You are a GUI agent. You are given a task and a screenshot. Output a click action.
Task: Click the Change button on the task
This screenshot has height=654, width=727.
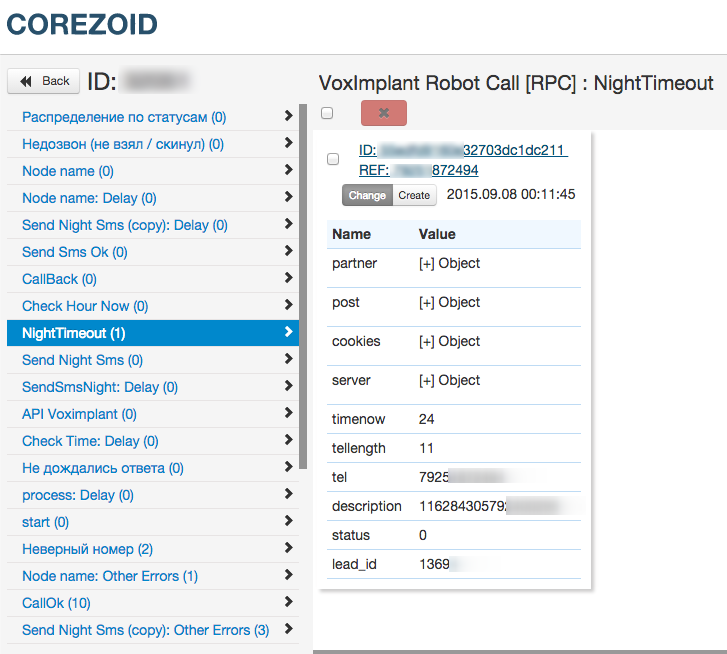click(367, 195)
